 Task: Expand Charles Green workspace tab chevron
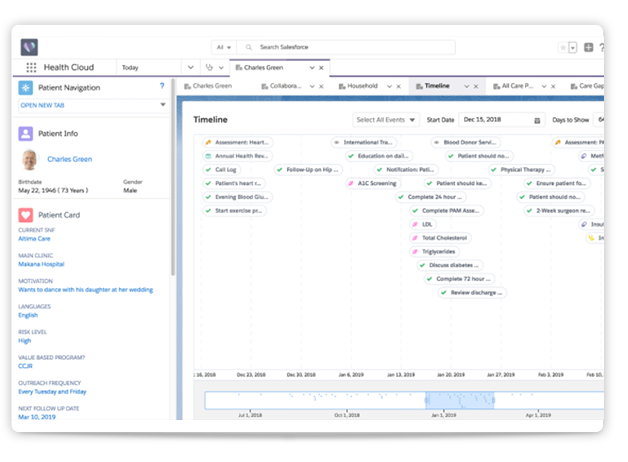[x=312, y=68]
